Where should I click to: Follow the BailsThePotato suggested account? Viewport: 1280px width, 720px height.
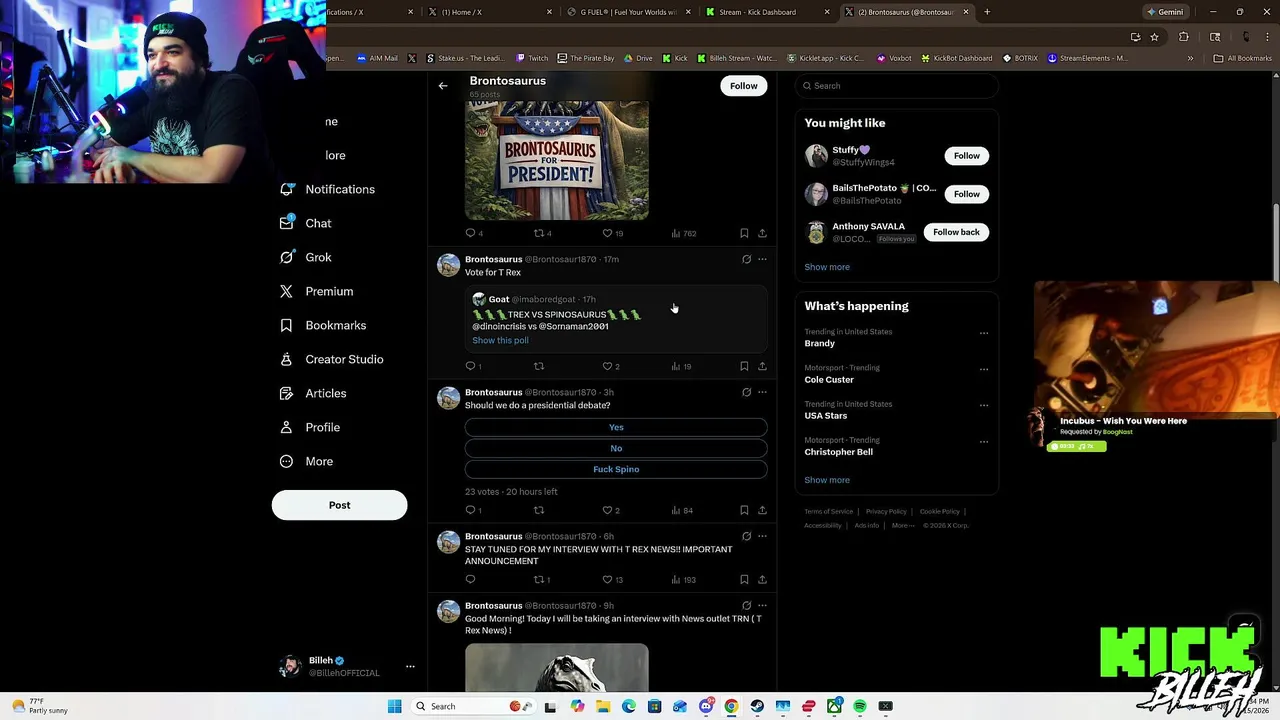point(966,194)
